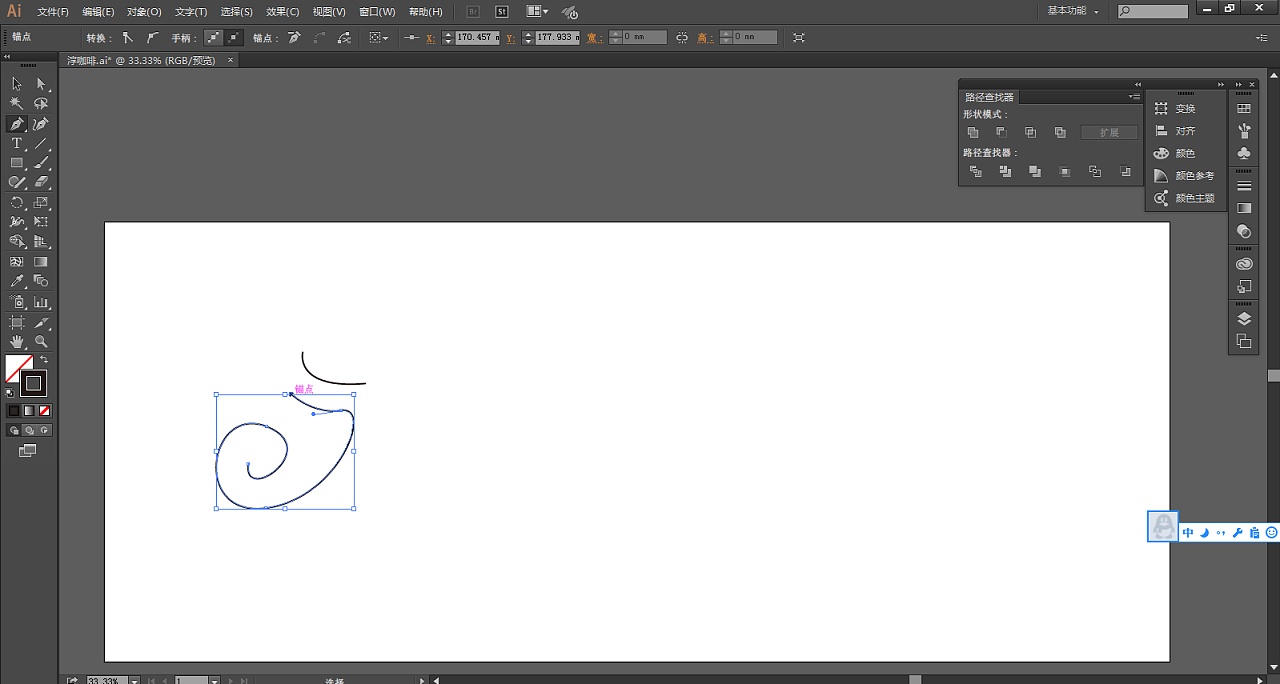Screen dimensions: 1280x684
Task: Open the 窗口(W) menu
Action: pos(377,12)
